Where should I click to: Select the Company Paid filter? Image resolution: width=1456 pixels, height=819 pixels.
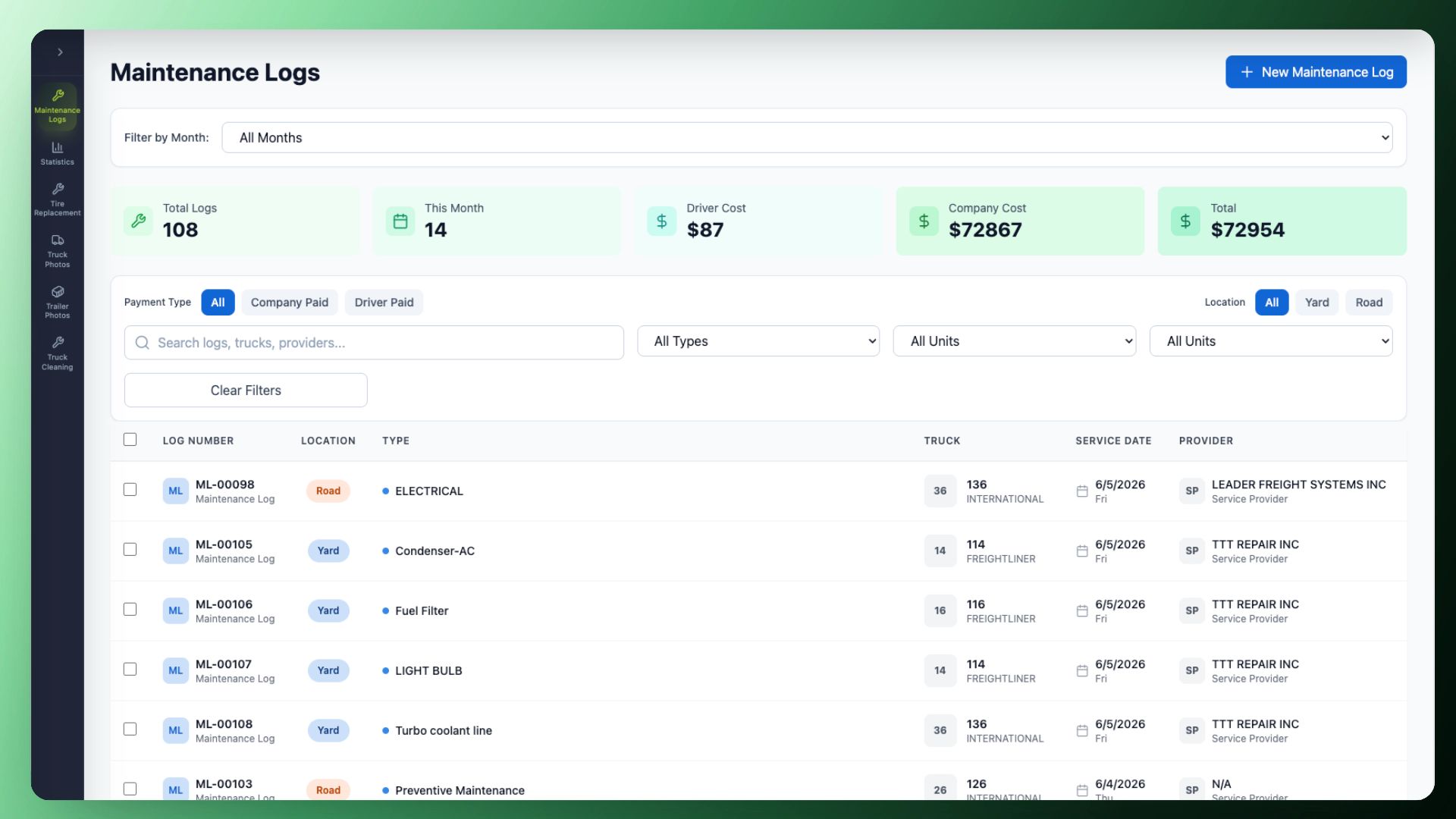[x=290, y=302]
